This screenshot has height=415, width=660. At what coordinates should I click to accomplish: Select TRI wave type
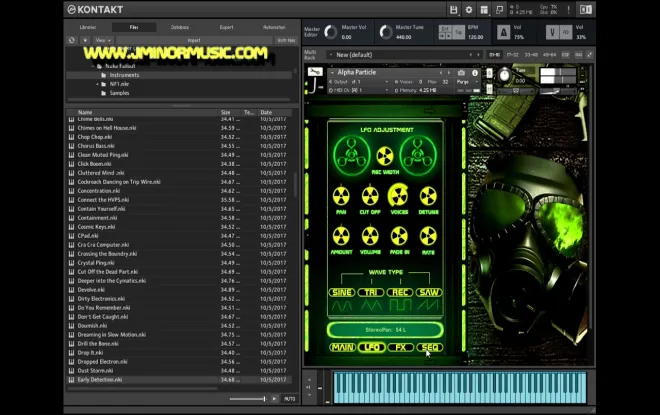click(x=371, y=292)
